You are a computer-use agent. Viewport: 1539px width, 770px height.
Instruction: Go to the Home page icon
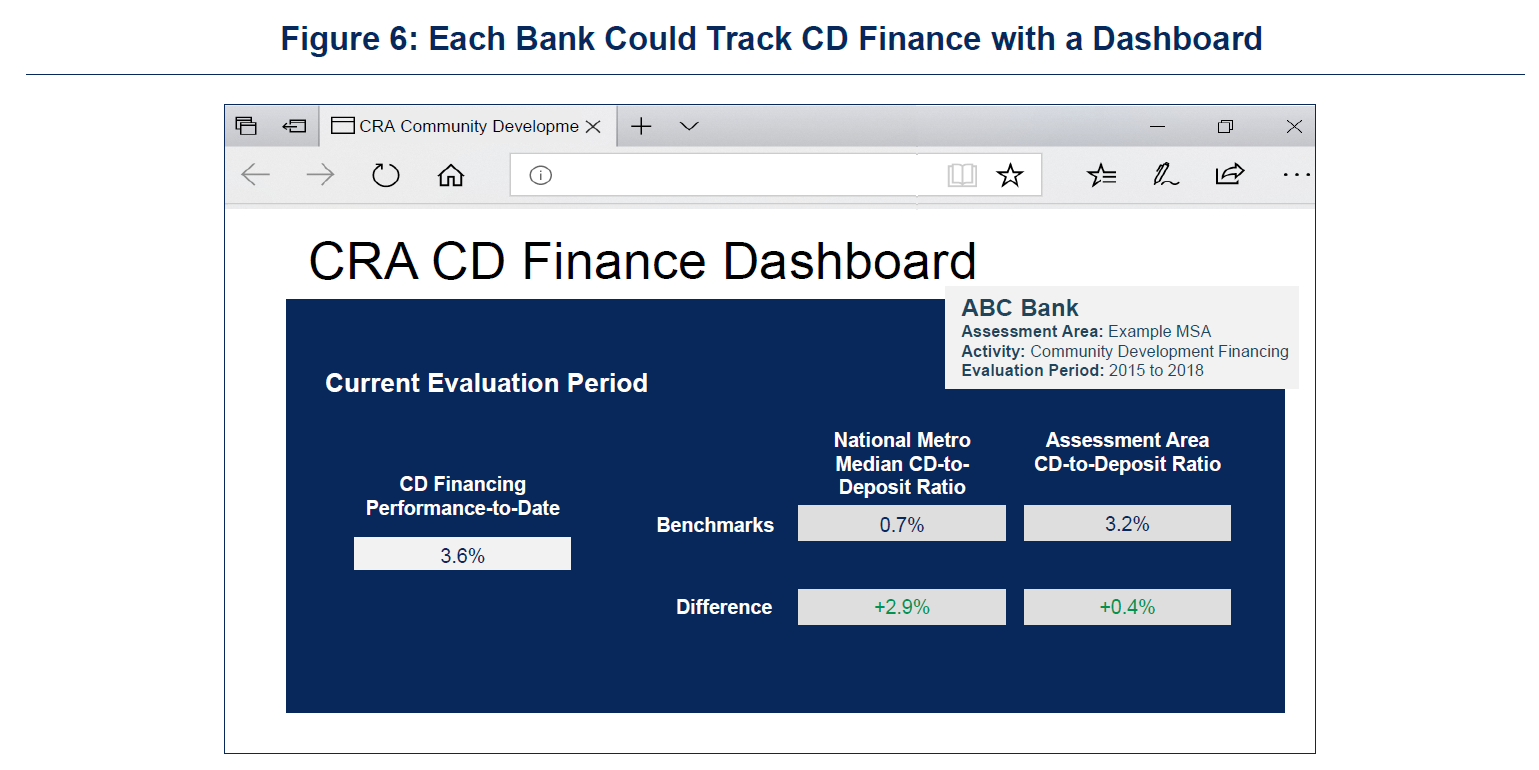tap(451, 176)
